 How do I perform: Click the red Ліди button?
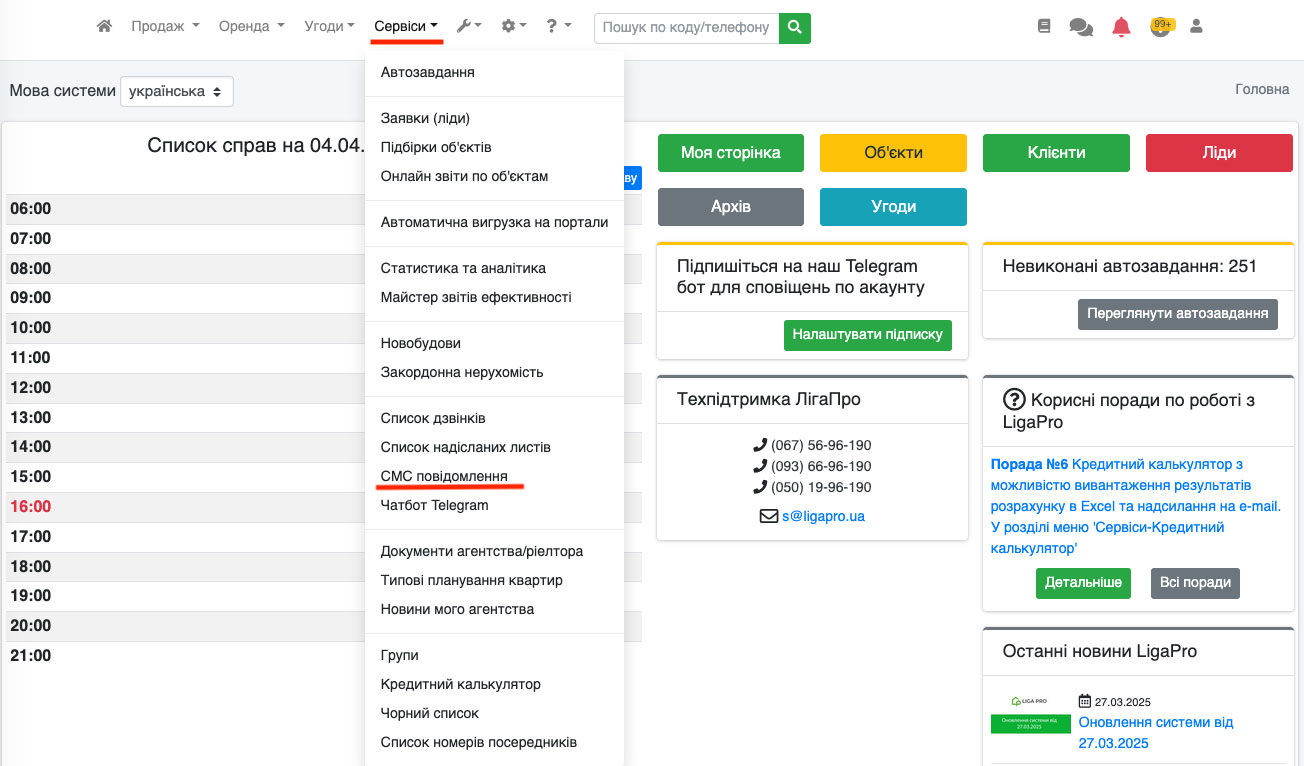click(x=1219, y=153)
